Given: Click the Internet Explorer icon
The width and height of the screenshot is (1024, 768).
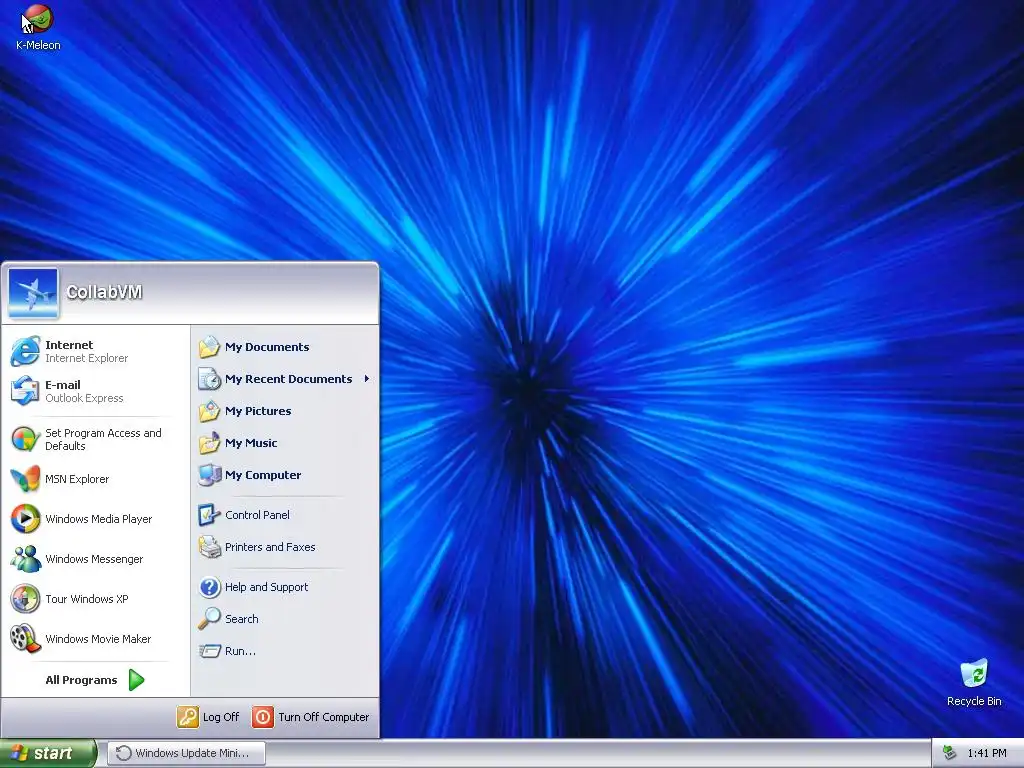Looking at the screenshot, I should (25, 351).
